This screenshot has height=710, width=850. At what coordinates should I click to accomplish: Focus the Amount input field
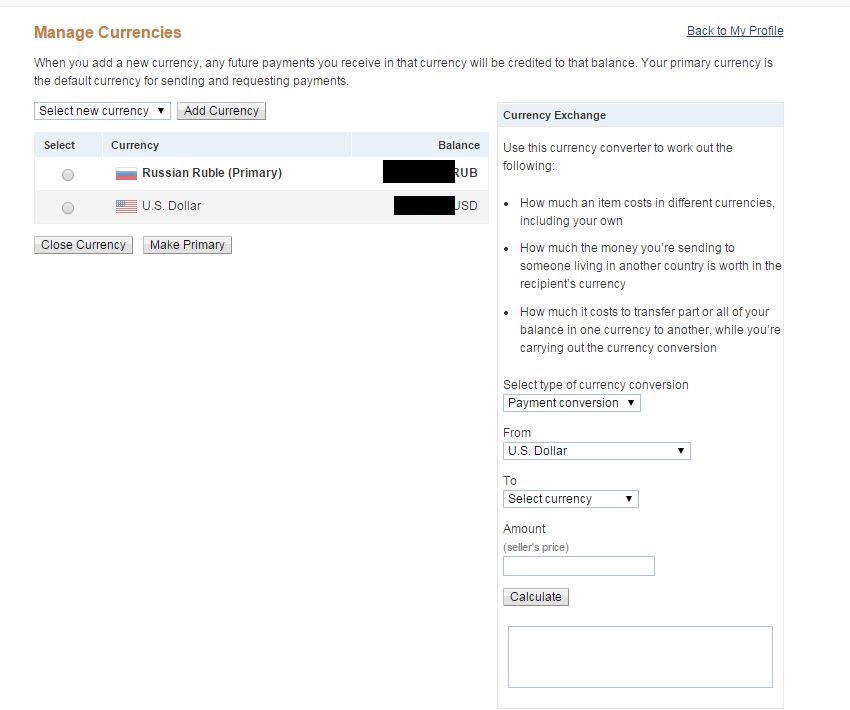click(x=578, y=566)
